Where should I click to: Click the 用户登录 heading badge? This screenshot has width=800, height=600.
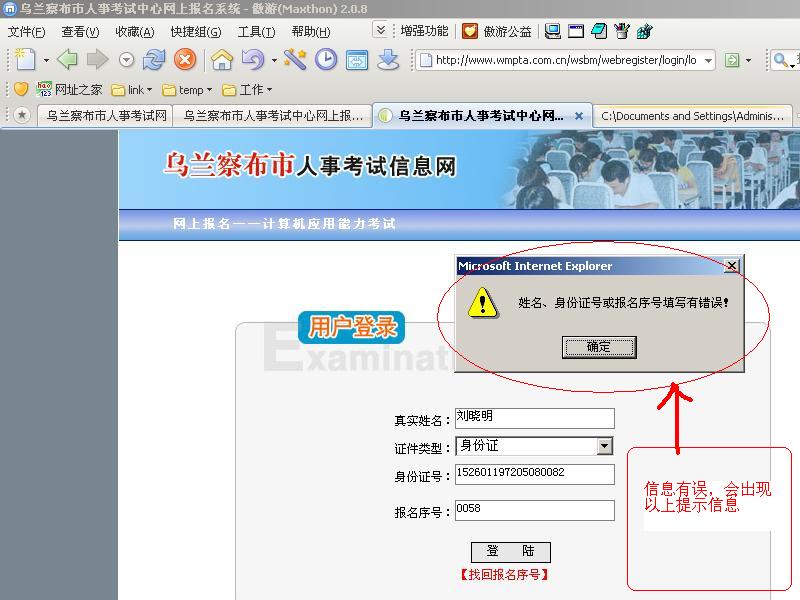tap(352, 327)
